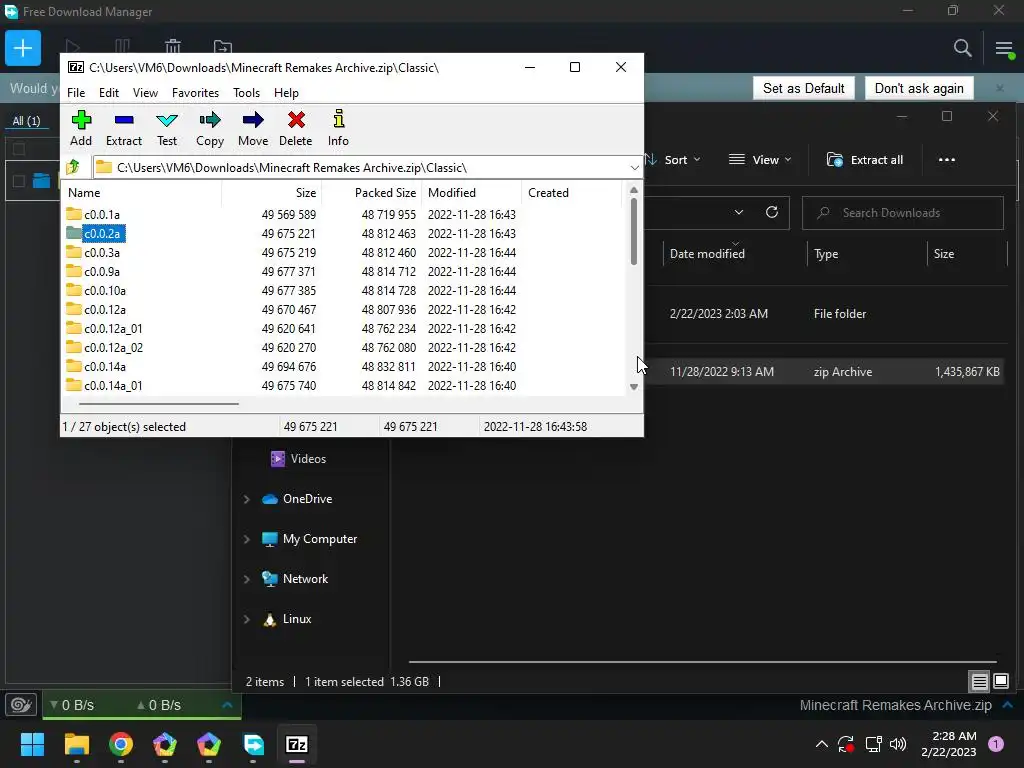1024x768 pixels.
Task: Show hidden system tray icons
Action: (x=822, y=744)
